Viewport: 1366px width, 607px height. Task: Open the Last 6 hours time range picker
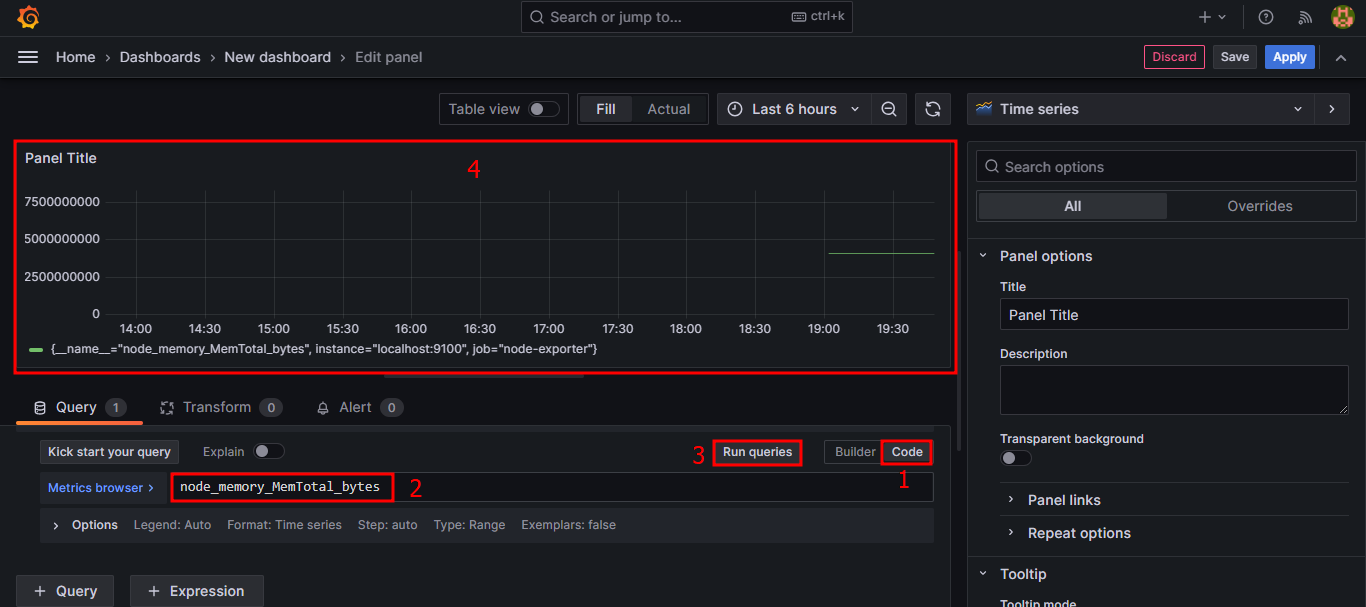click(x=793, y=109)
